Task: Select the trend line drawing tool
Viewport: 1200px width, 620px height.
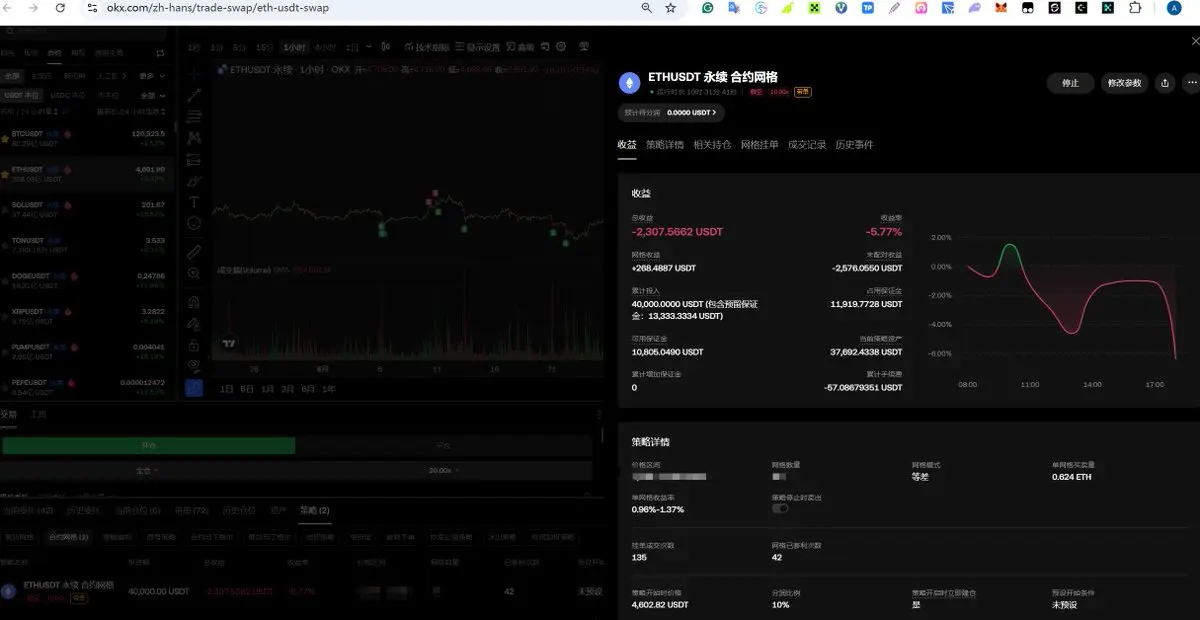Action: point(194,95)
